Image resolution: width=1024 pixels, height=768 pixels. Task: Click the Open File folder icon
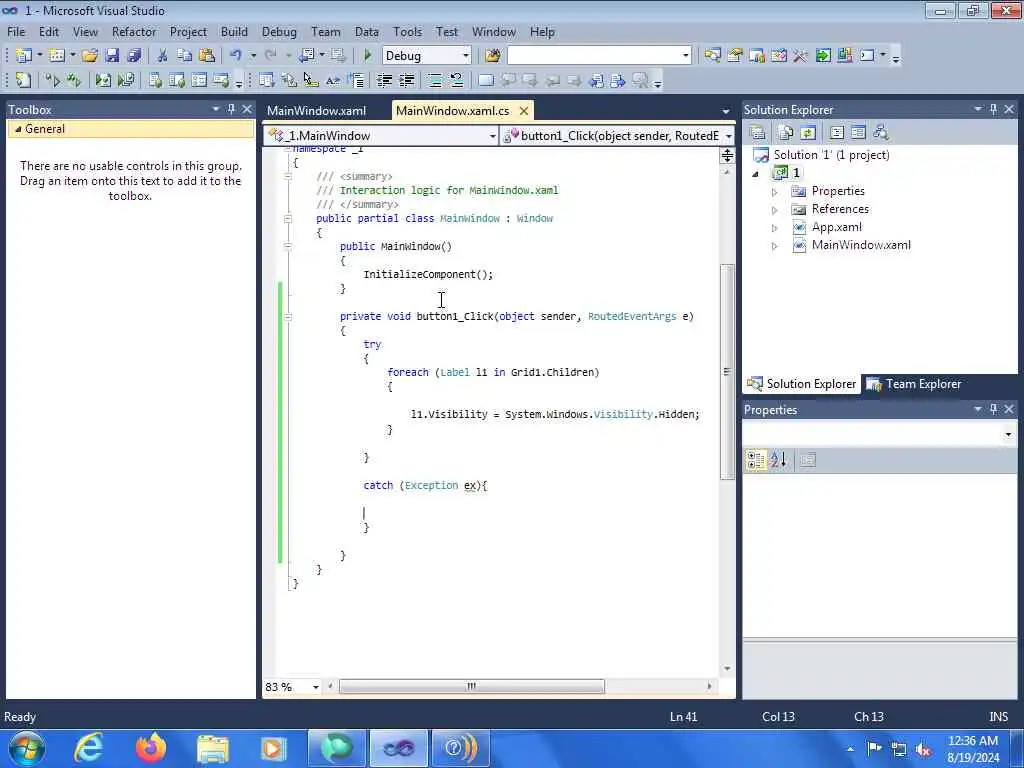(89, 56)
